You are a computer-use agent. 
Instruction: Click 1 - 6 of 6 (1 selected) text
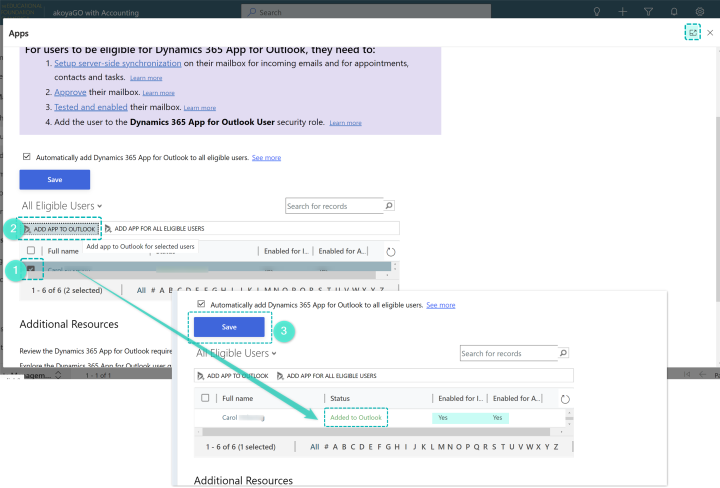point(241,447)
